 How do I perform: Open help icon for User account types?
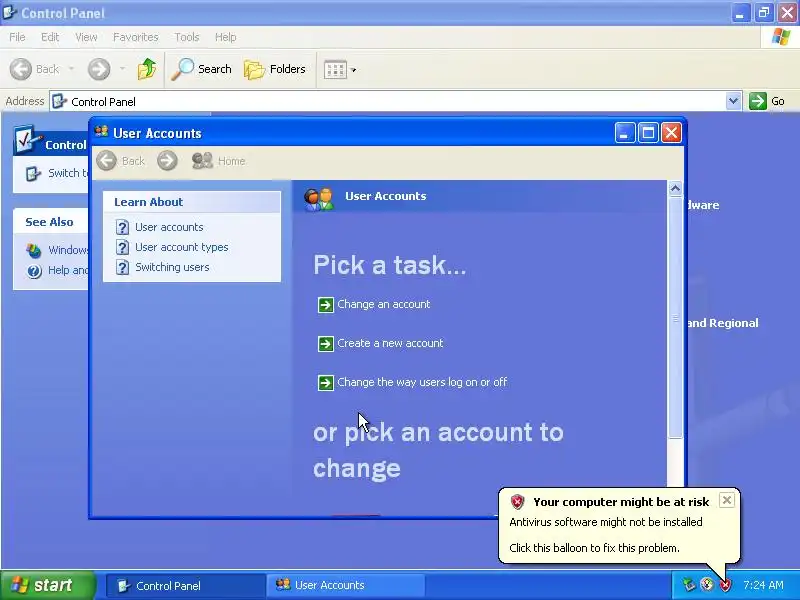click(x=122, y=247)
